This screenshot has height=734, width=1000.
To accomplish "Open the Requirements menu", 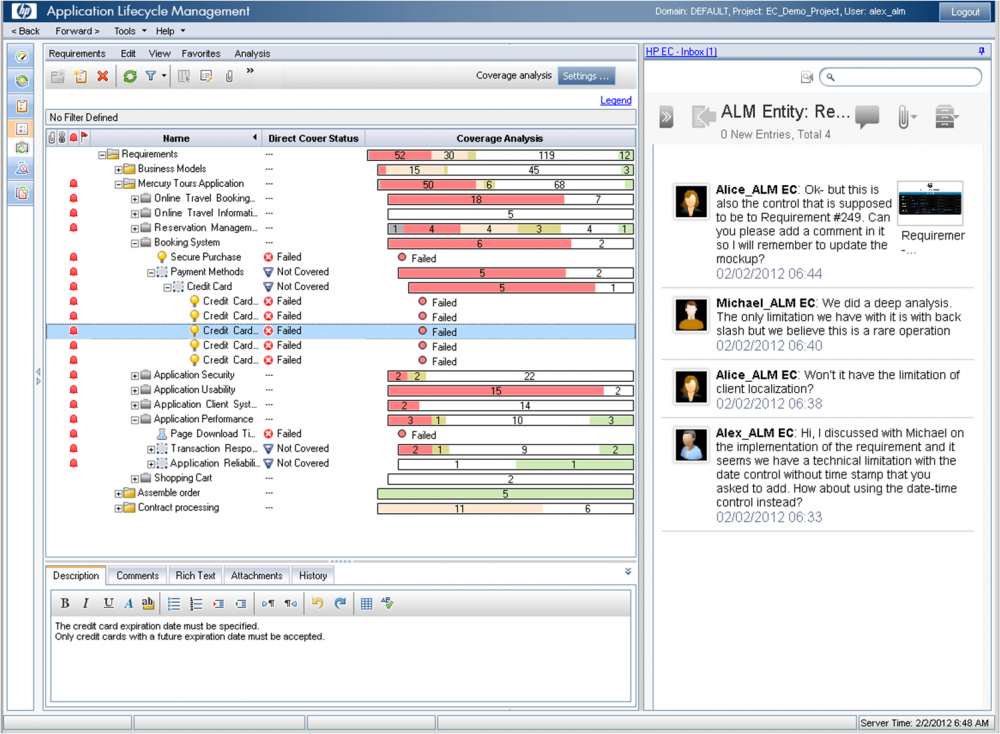I will click(77, 54).
